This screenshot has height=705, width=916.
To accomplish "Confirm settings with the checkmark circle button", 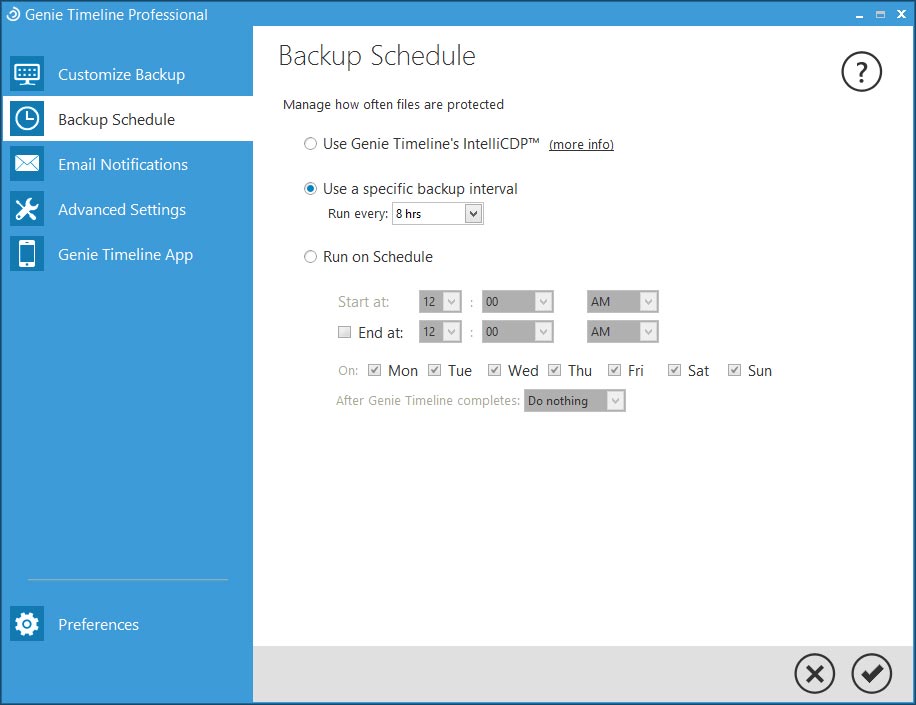I will (x=871, y=673).
